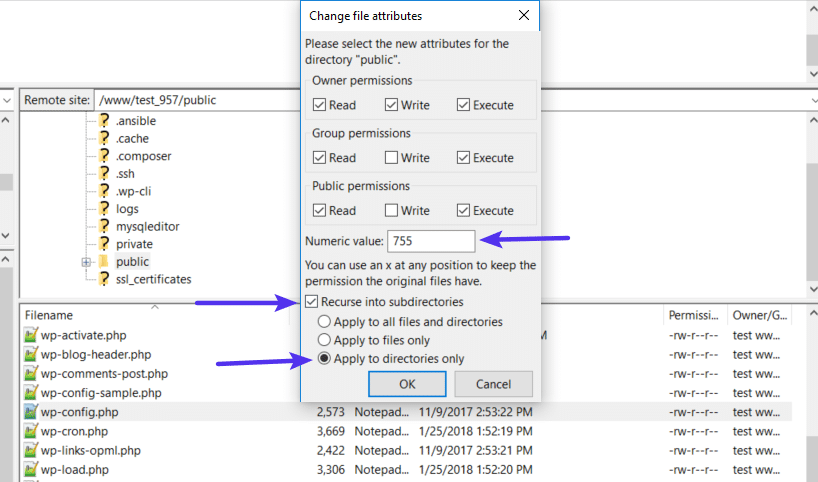
Task: Select the public folder icon in tree
Action: [x=104, y=262]
